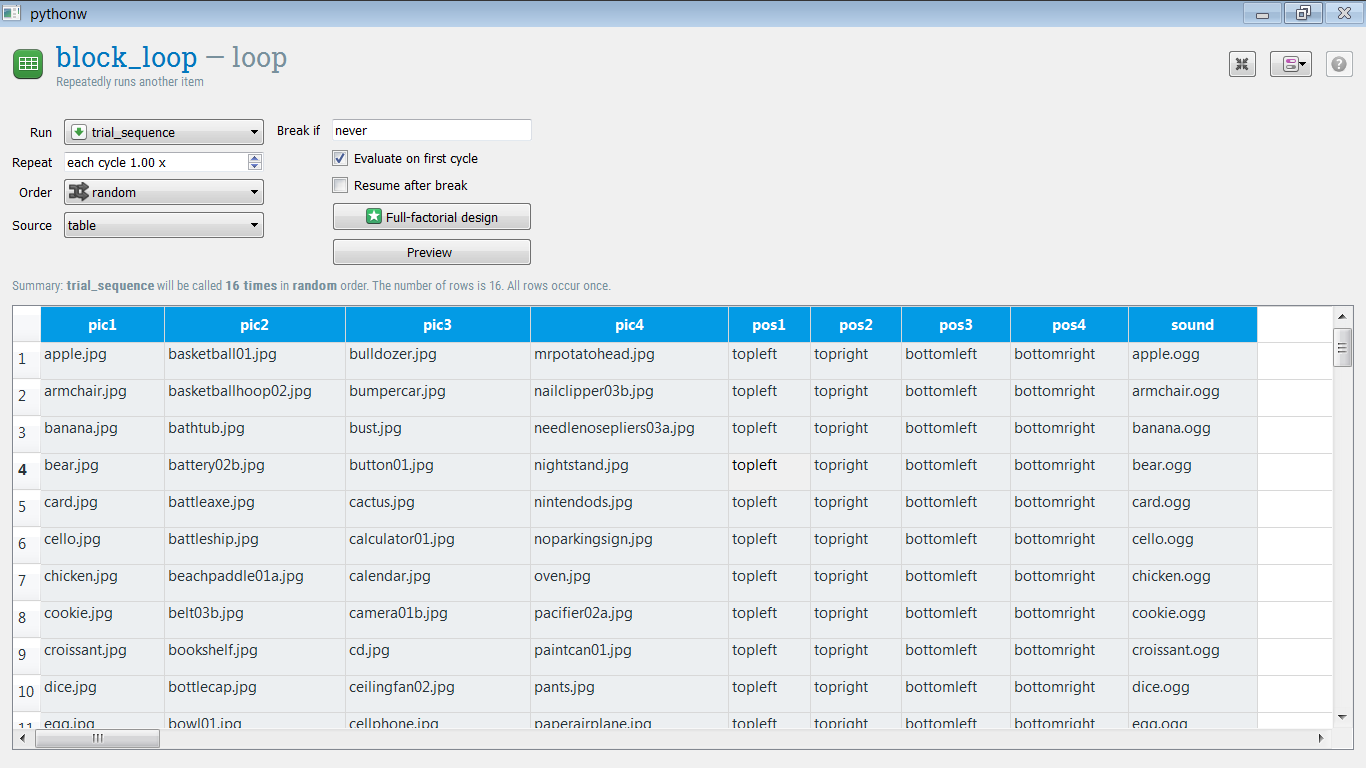Click the Full-factorial design button

pos(431,217)
